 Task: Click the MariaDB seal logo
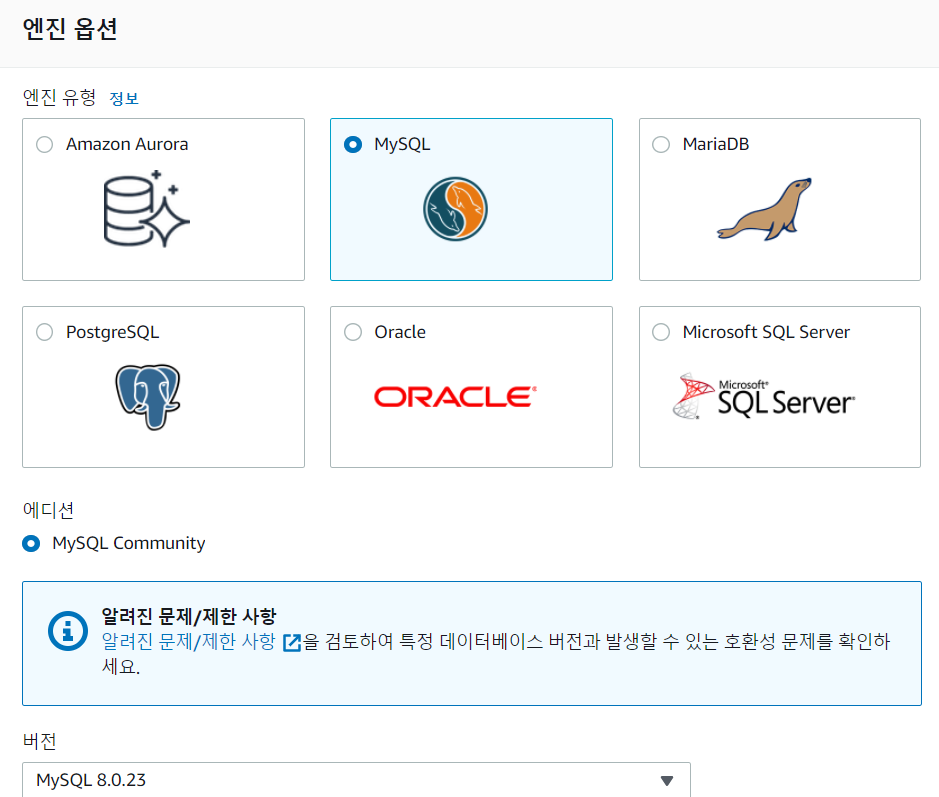[x=765, y=209]
